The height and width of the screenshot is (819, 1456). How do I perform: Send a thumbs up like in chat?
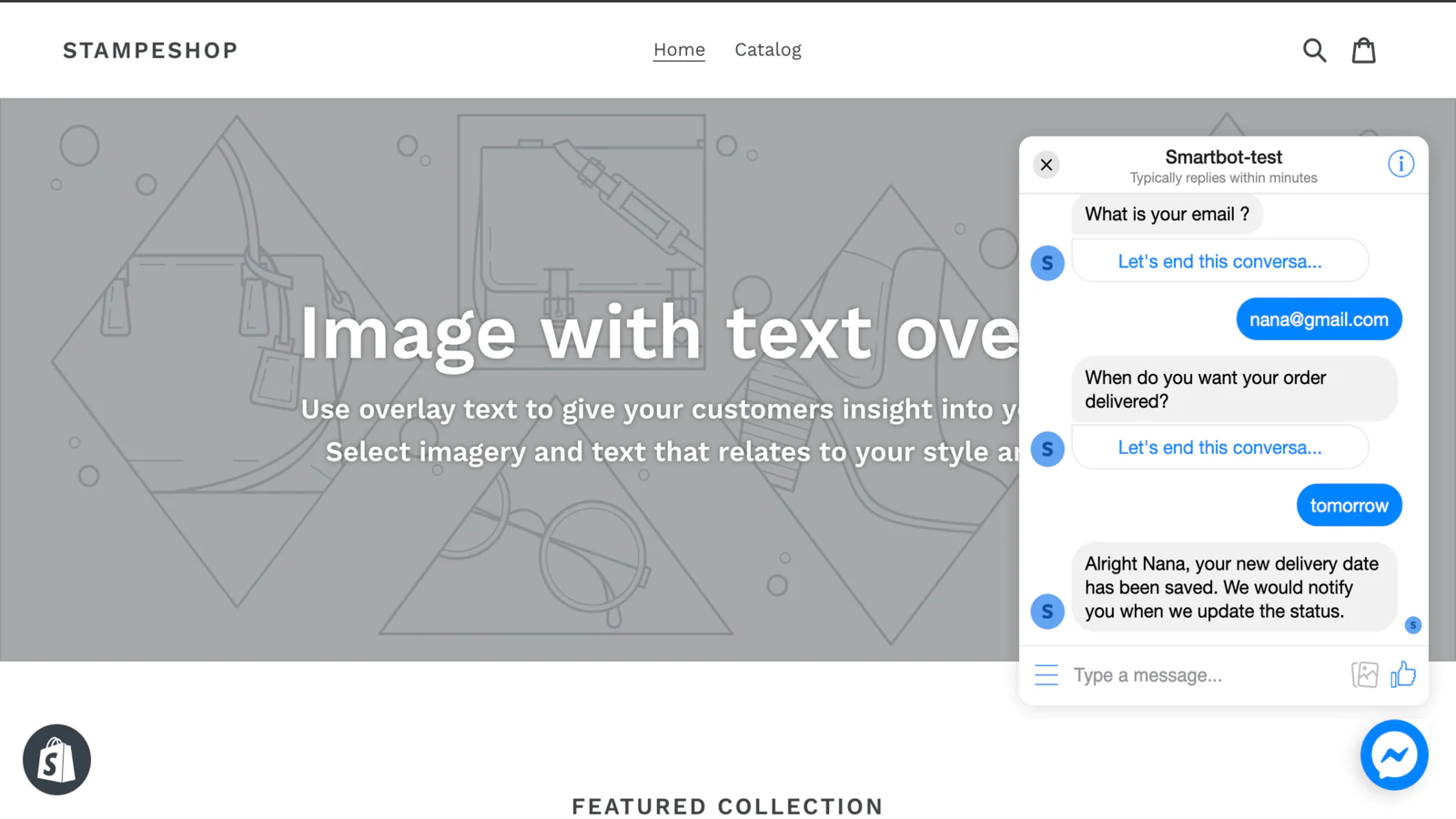pos(1403,674)
